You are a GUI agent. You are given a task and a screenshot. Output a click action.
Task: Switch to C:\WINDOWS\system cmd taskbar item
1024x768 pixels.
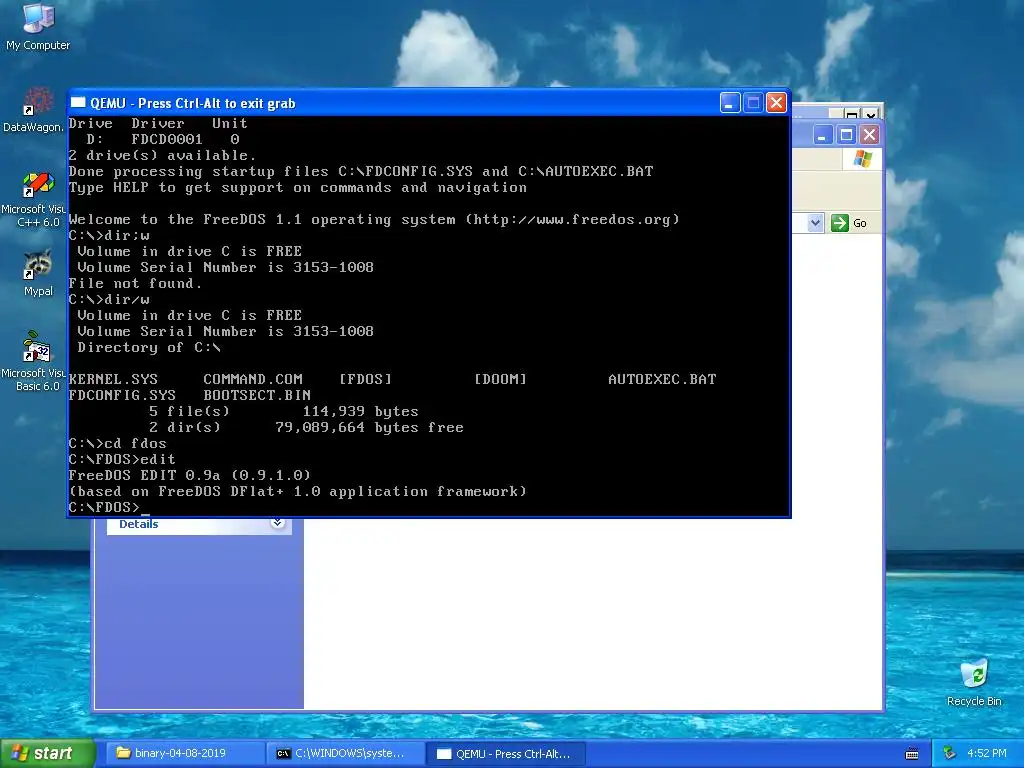tap(345, 753)
